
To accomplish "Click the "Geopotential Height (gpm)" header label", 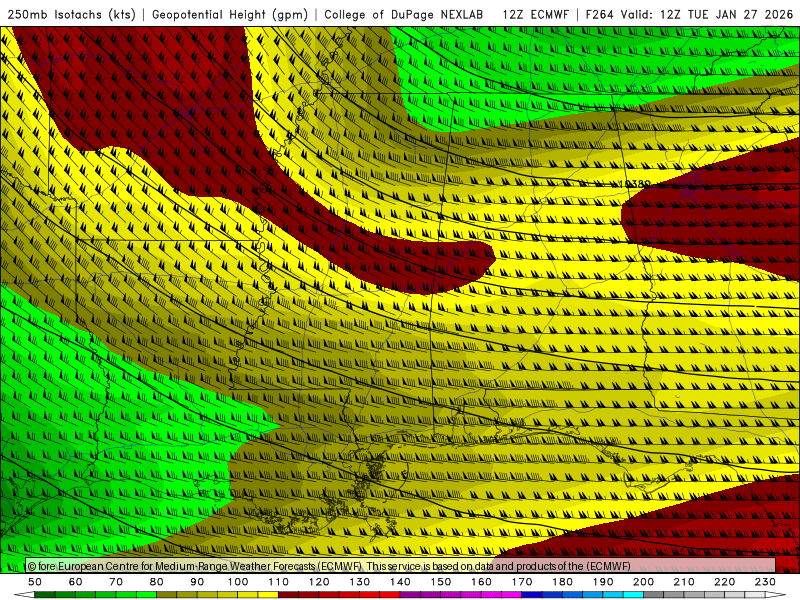I will (x=230, y=15).
